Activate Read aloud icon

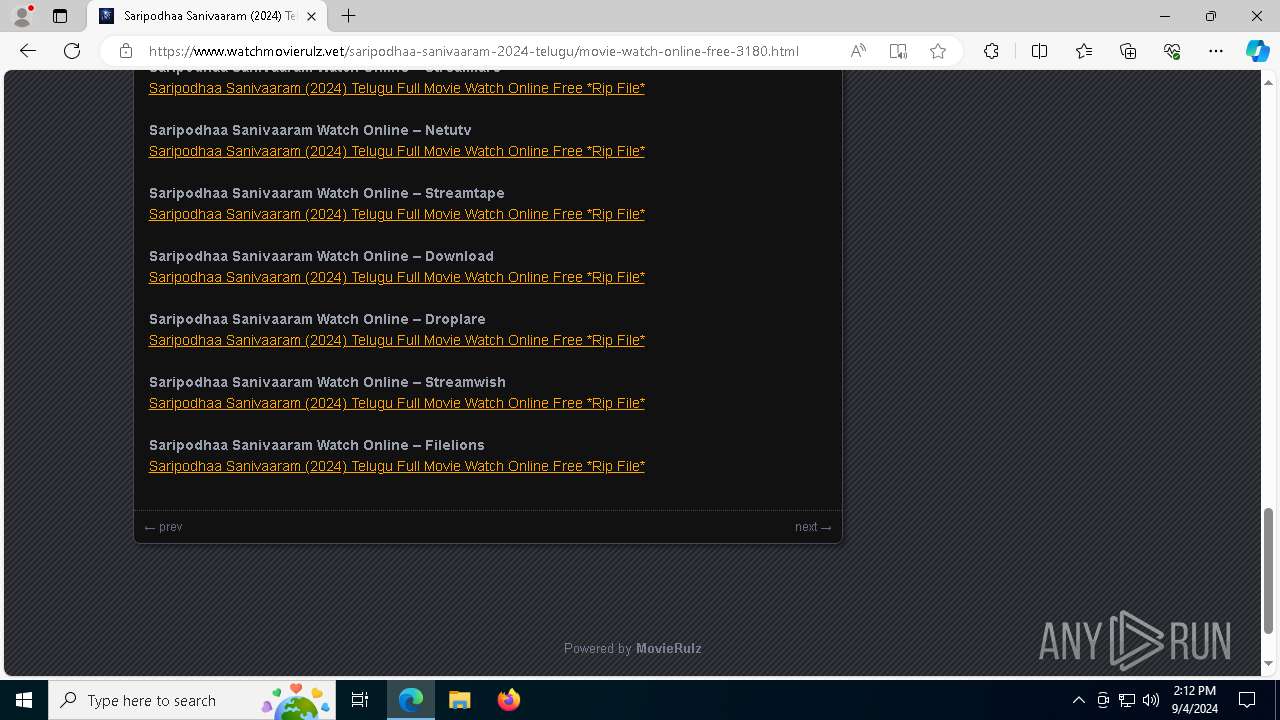point(858,51)
